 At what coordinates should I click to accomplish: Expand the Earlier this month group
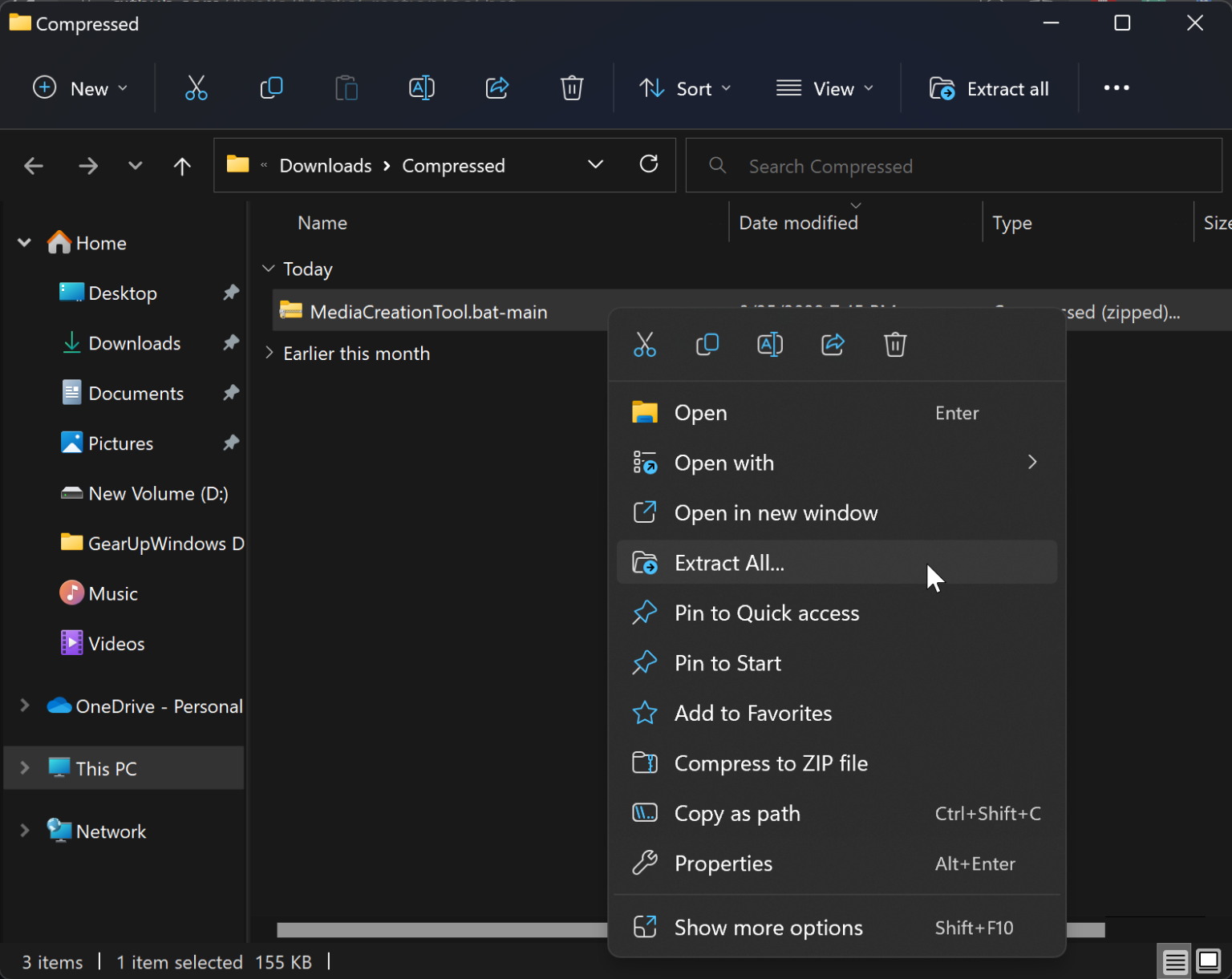coord(269,354)
